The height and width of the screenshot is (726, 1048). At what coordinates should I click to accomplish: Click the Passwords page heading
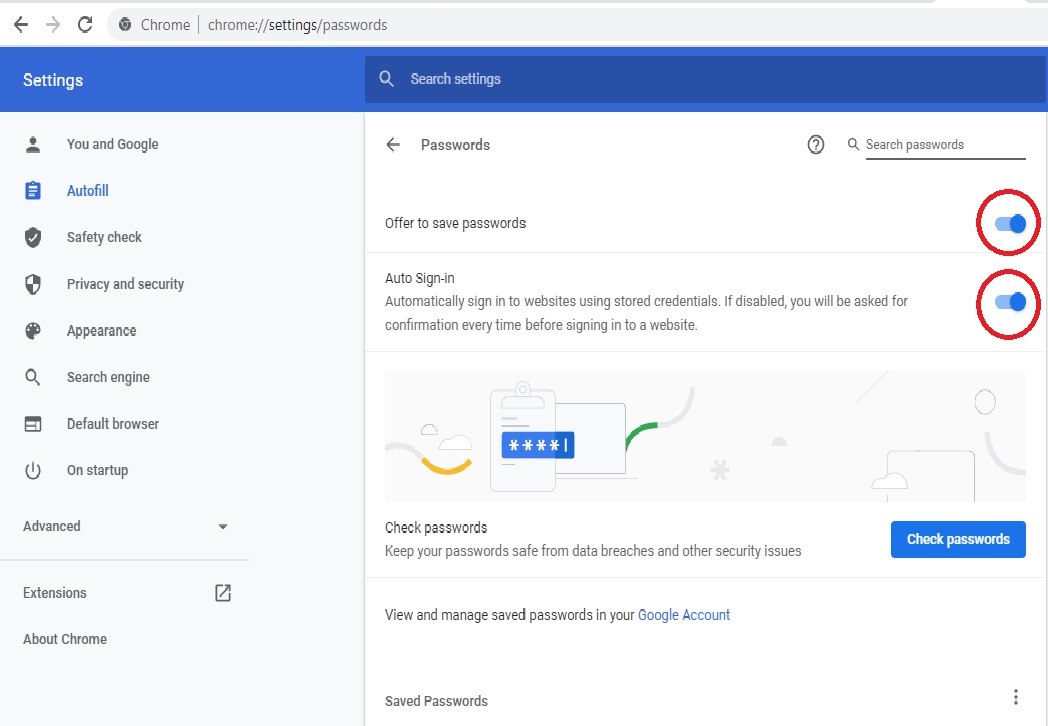(x=455, y=145)
